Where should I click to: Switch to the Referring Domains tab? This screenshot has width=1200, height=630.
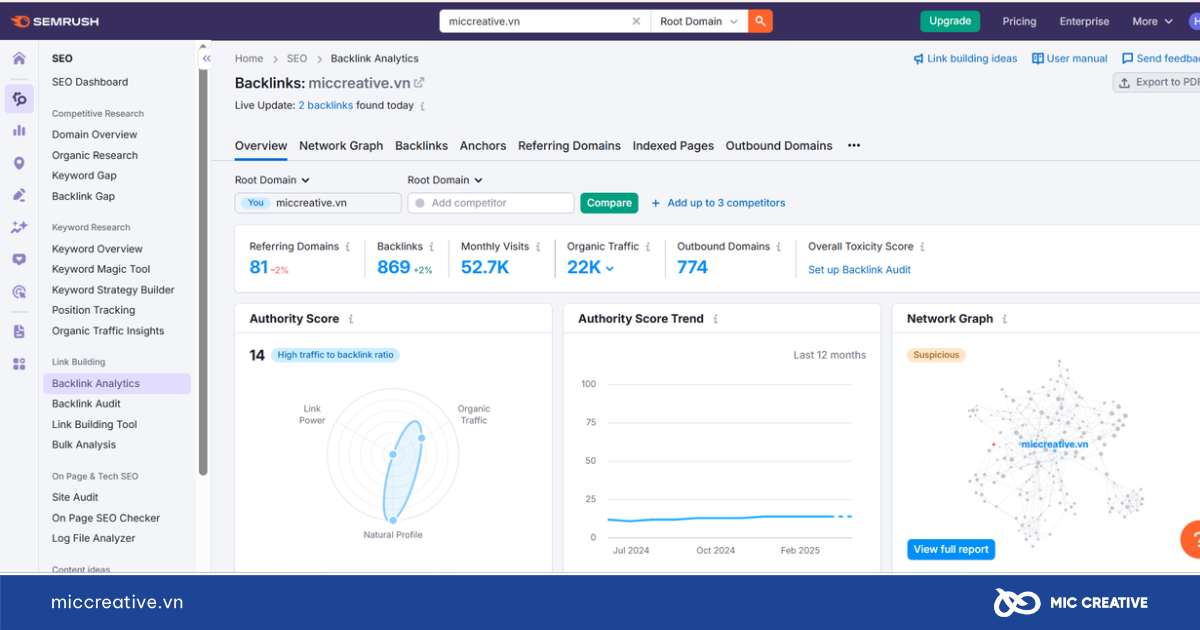click(569, 146)
